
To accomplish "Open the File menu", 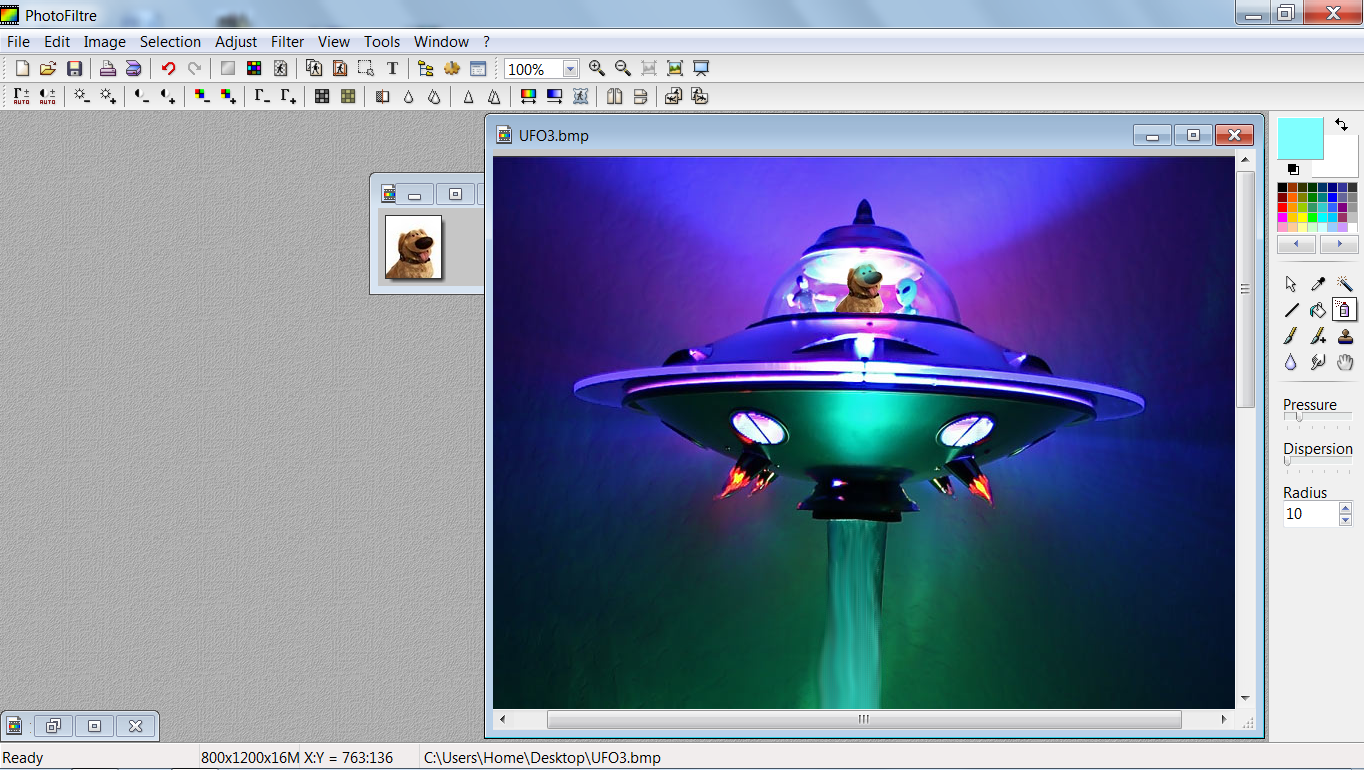I will [x=18, y=42].
